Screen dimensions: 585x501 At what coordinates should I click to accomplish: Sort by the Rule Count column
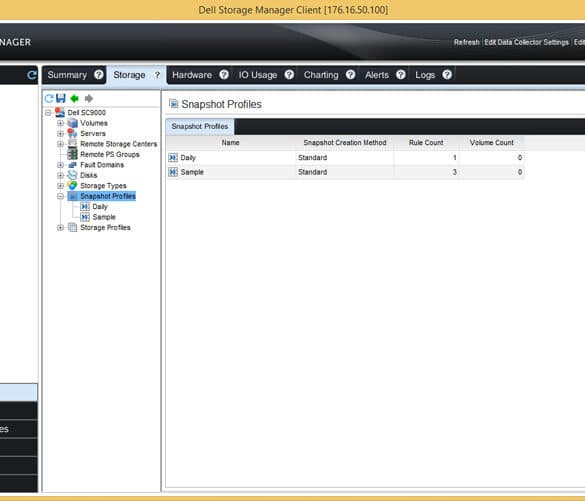click(x=426, y=143)
